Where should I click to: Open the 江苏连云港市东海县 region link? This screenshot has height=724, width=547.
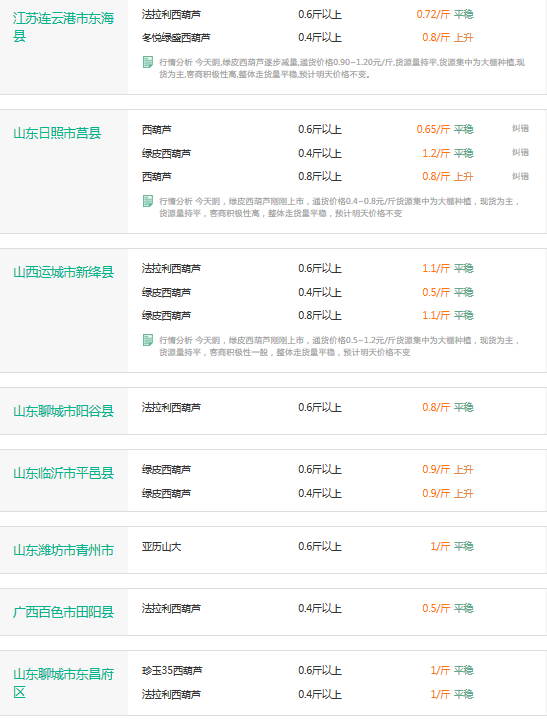pos(63,27)
